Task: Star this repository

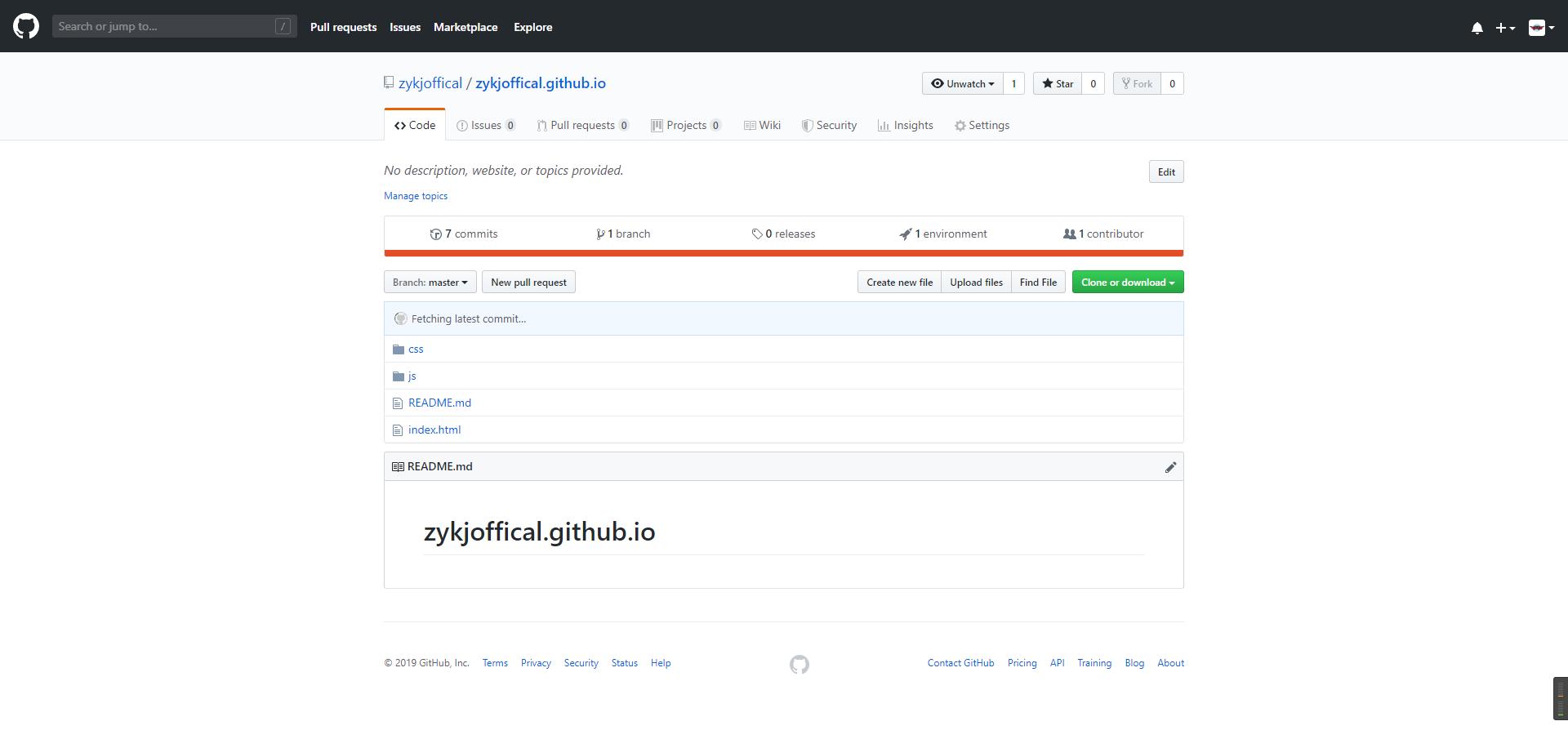Action: click(x=1058, y=83)
